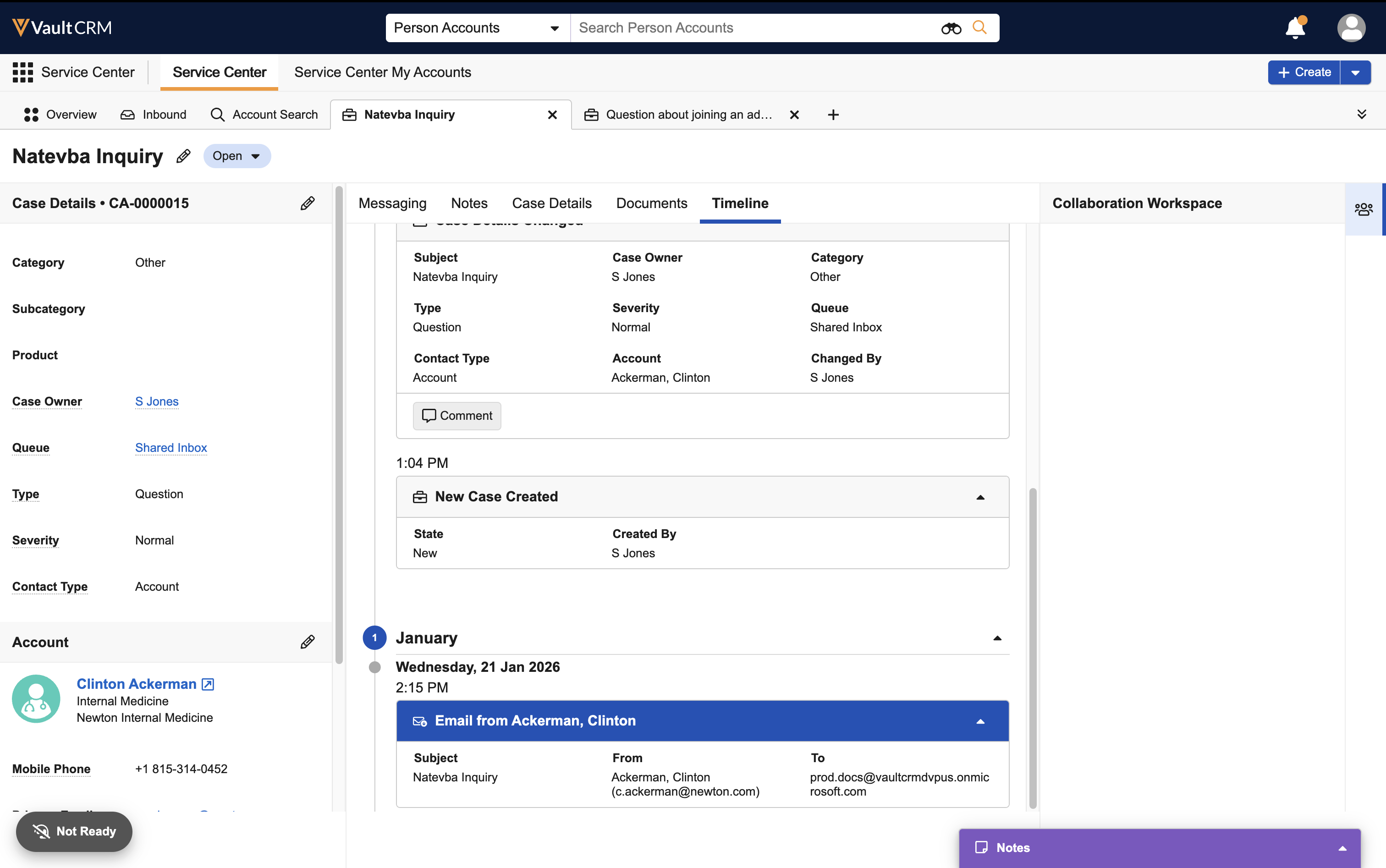This screenshot has height=868, width=1386.
Task: Open Clinton Ackerman external link icon
Action: (208, 684)
